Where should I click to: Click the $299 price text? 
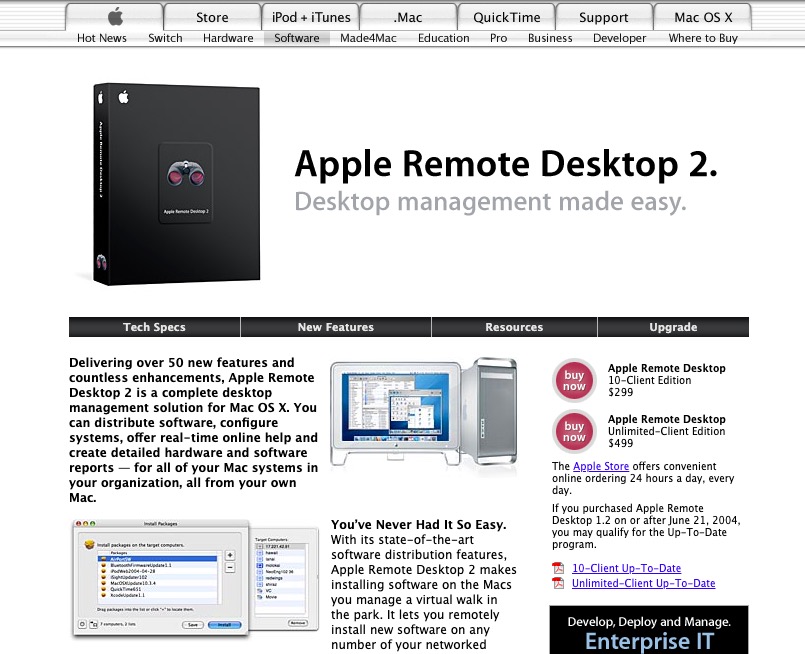pos(621,392)
